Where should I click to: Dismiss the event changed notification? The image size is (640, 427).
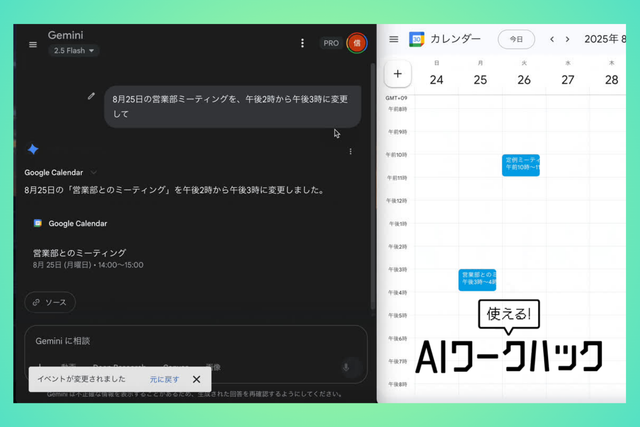coord(196,379)
